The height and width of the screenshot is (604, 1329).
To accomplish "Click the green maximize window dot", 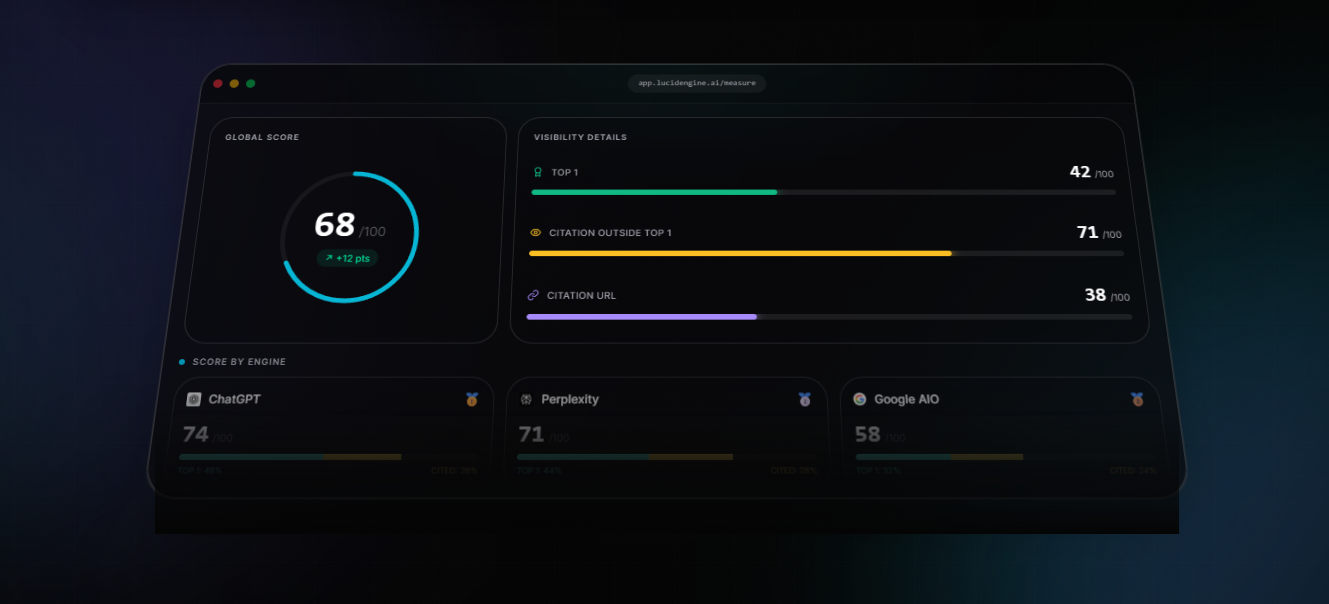I will (x=250, y=83).
